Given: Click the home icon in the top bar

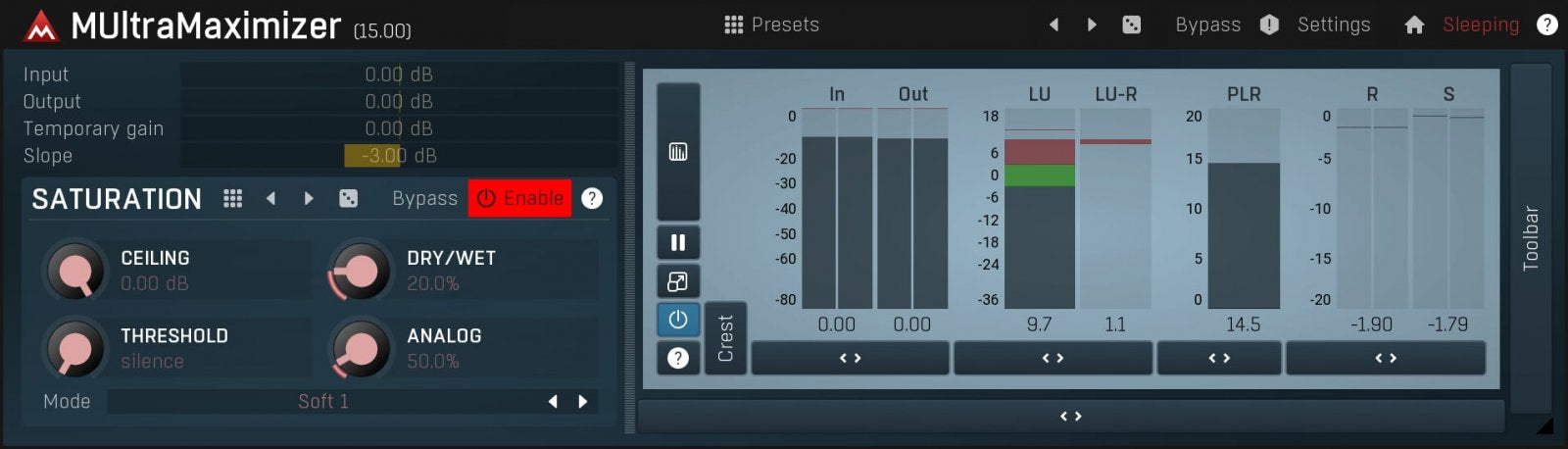Looking at the screenshot, I should [1413, 25].
